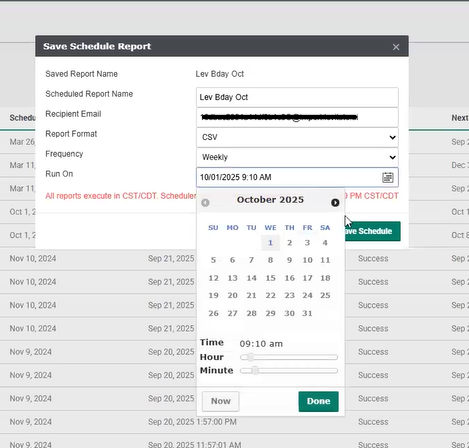Click the Save Schedule button
This screenshot has width=469, height=448.
click(x=372, y=231)
